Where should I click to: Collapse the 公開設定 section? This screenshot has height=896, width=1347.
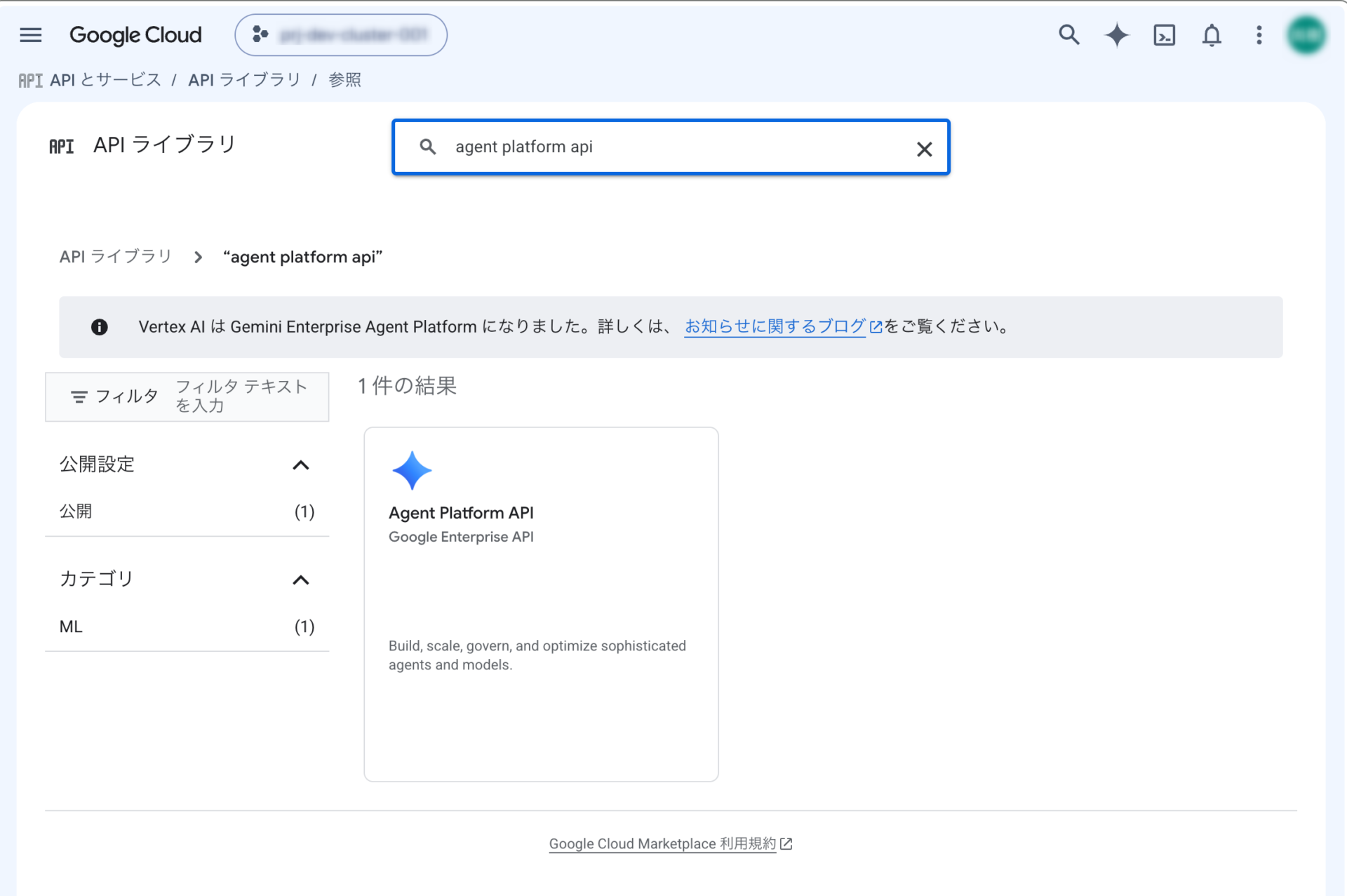point(300,465)
